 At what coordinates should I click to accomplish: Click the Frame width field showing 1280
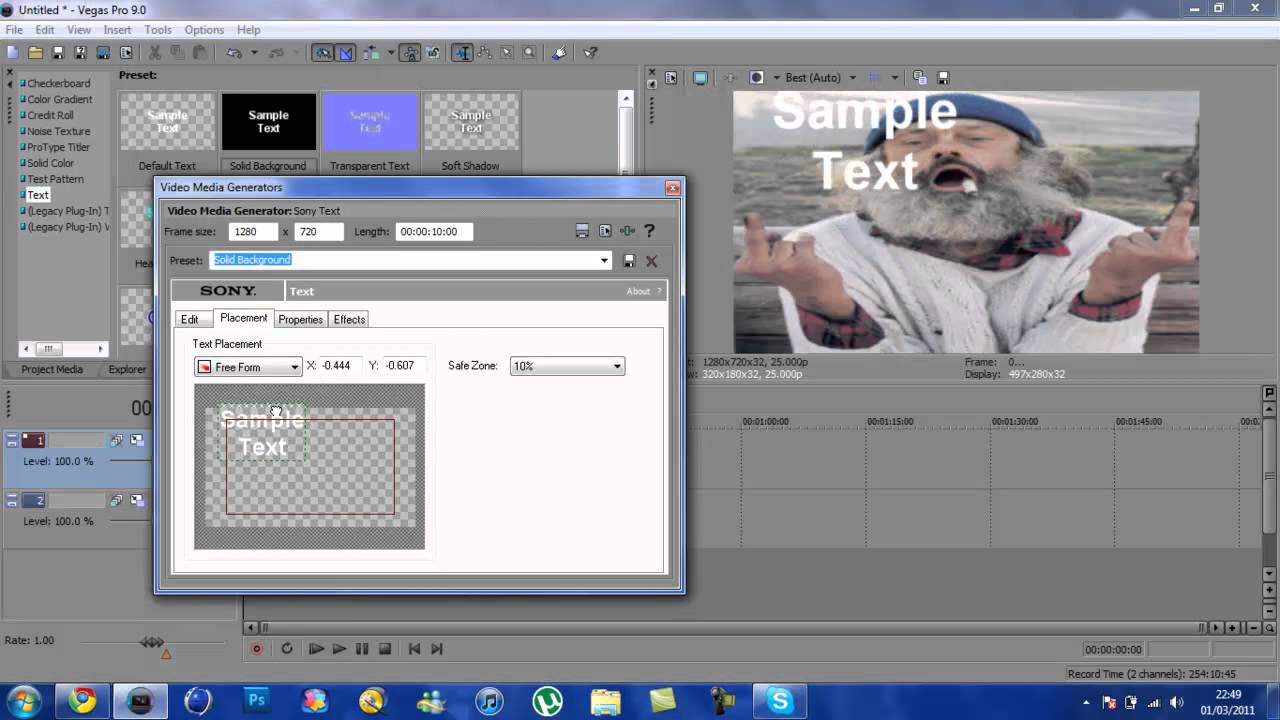pos(253,231)
